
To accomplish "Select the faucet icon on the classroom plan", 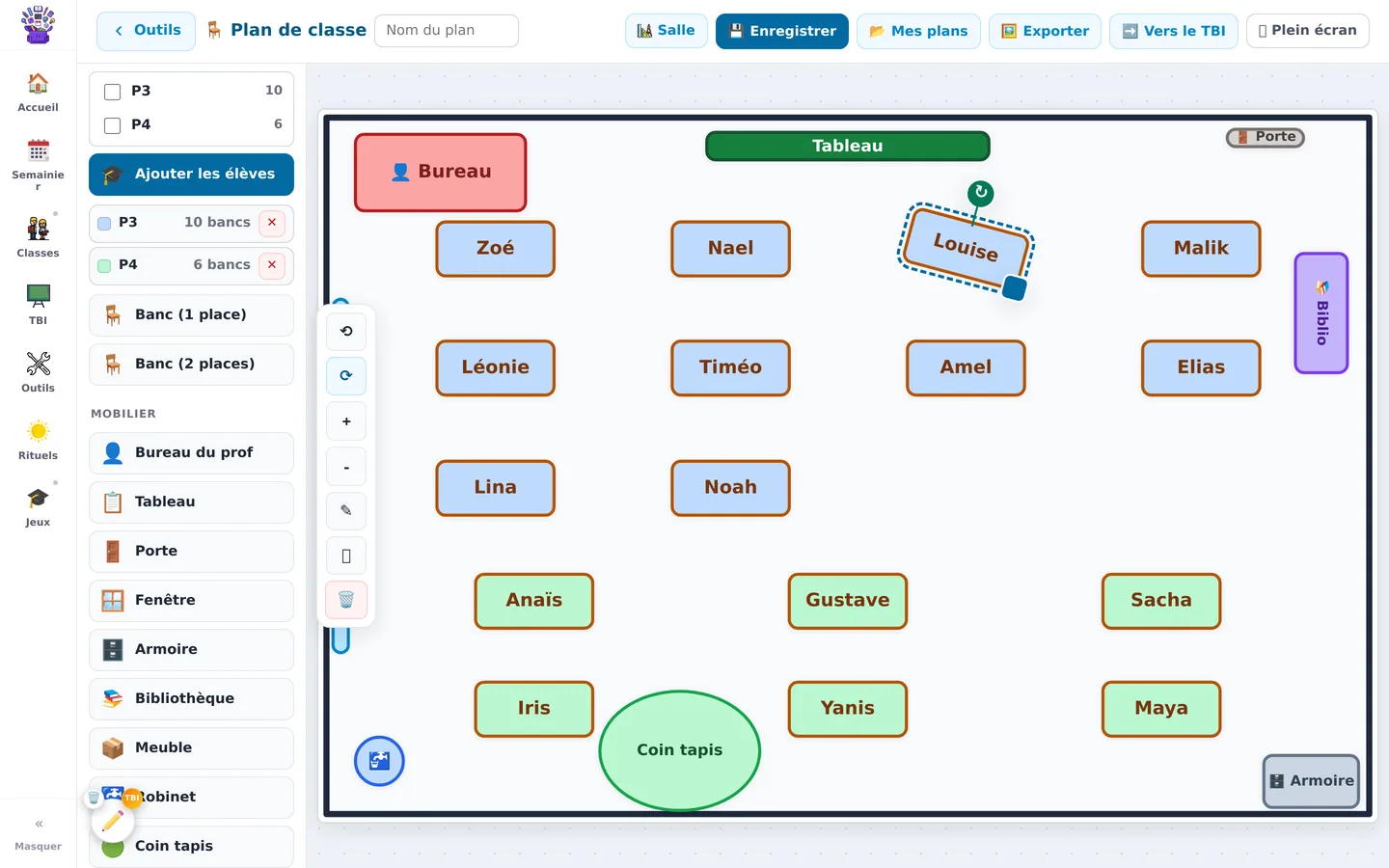I will (x=379, y=761).
